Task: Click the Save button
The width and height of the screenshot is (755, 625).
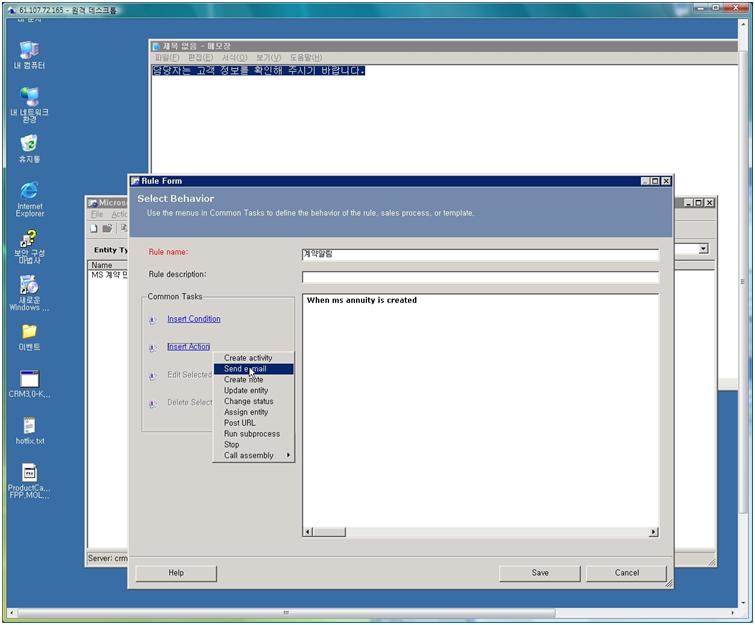Action: (540, 573)
